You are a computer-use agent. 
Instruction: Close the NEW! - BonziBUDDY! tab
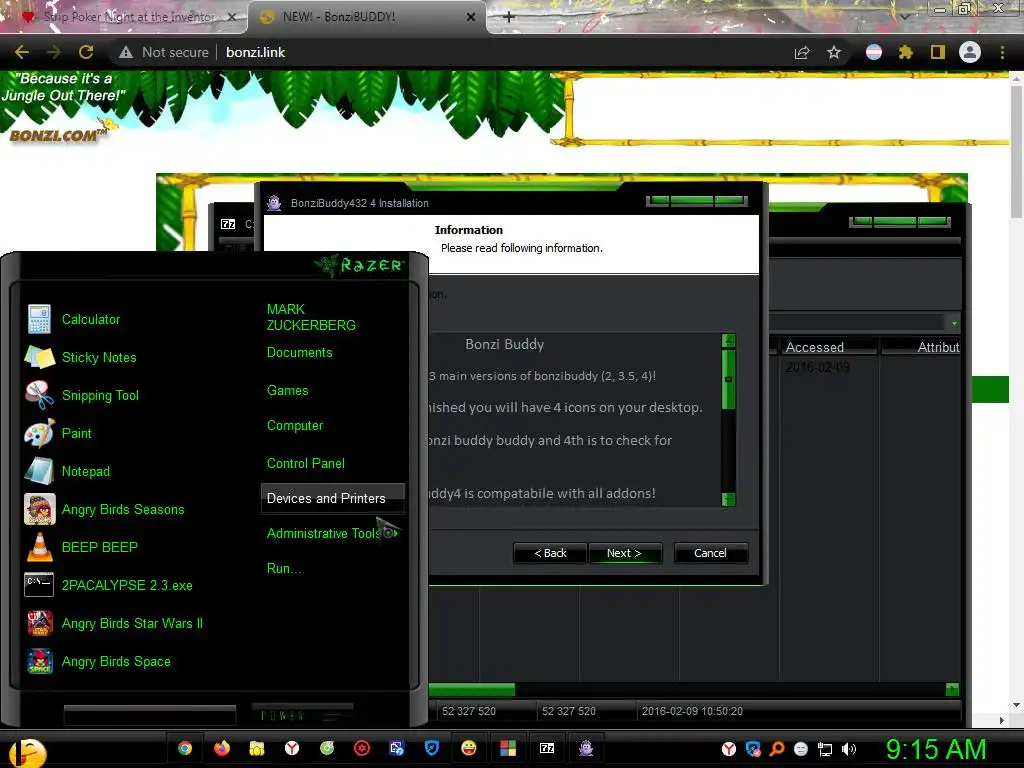pyautogui.click(x=471, y=17)
